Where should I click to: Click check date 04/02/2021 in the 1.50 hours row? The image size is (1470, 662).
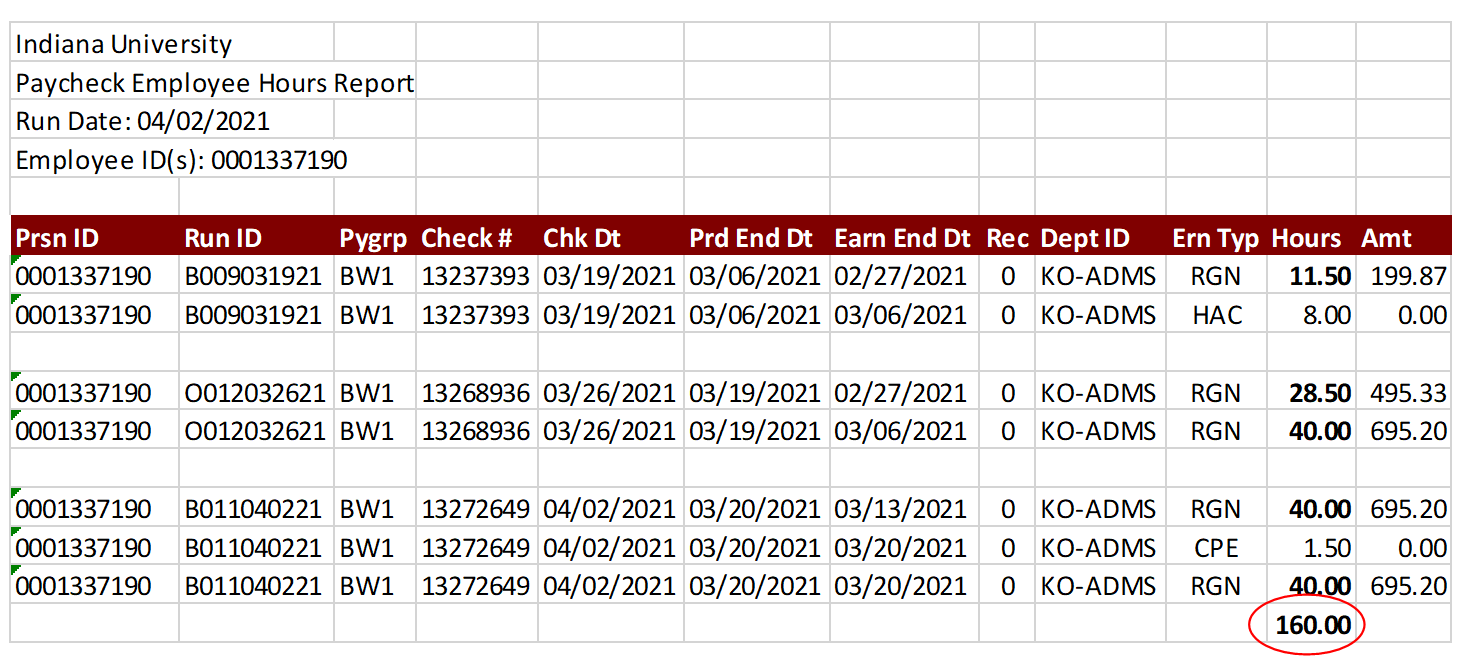[609, 548]
